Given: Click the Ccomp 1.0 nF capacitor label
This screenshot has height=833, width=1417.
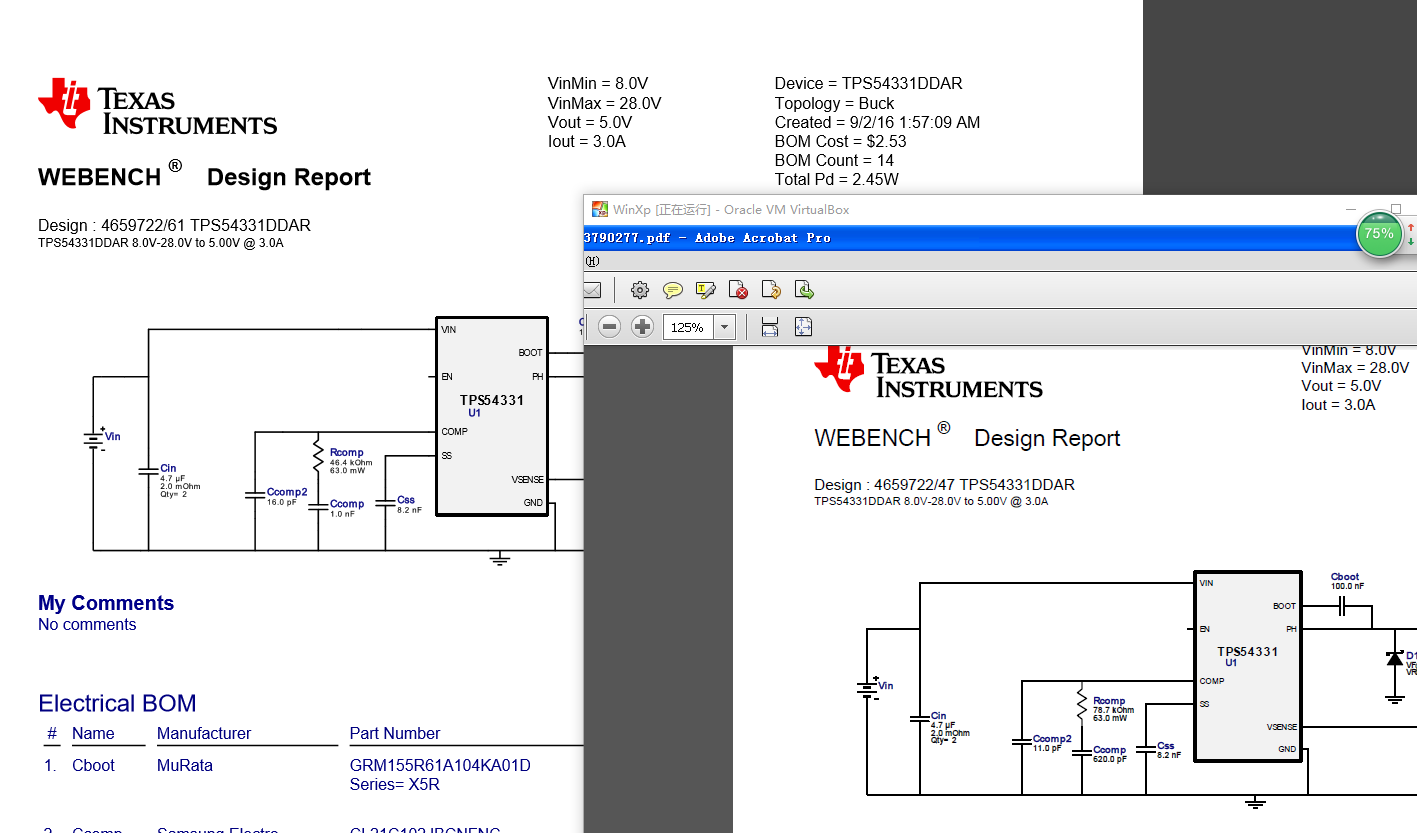Looking at the screenshot, I should click(x=347, y=508).
